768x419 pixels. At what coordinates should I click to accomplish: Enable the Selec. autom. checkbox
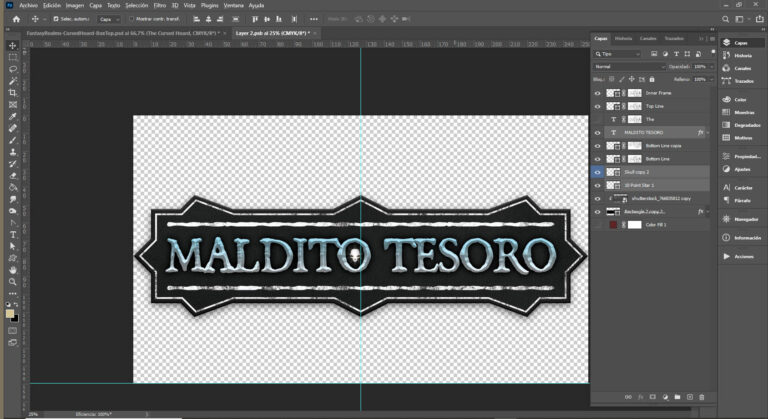56,19
